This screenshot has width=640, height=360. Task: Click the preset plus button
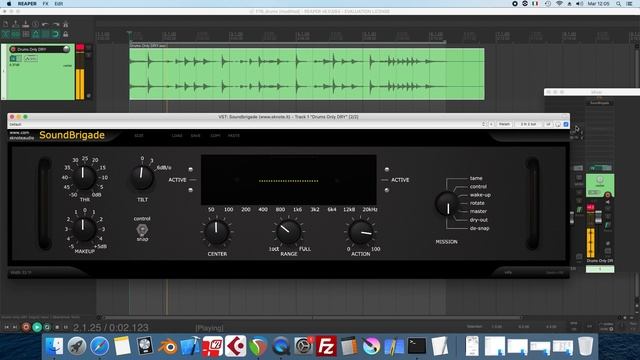(491, 124)
